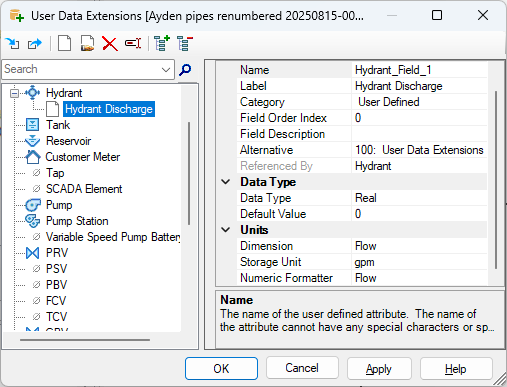
Task: Open the Search box dropdown arrow
Action: [166, 70]
